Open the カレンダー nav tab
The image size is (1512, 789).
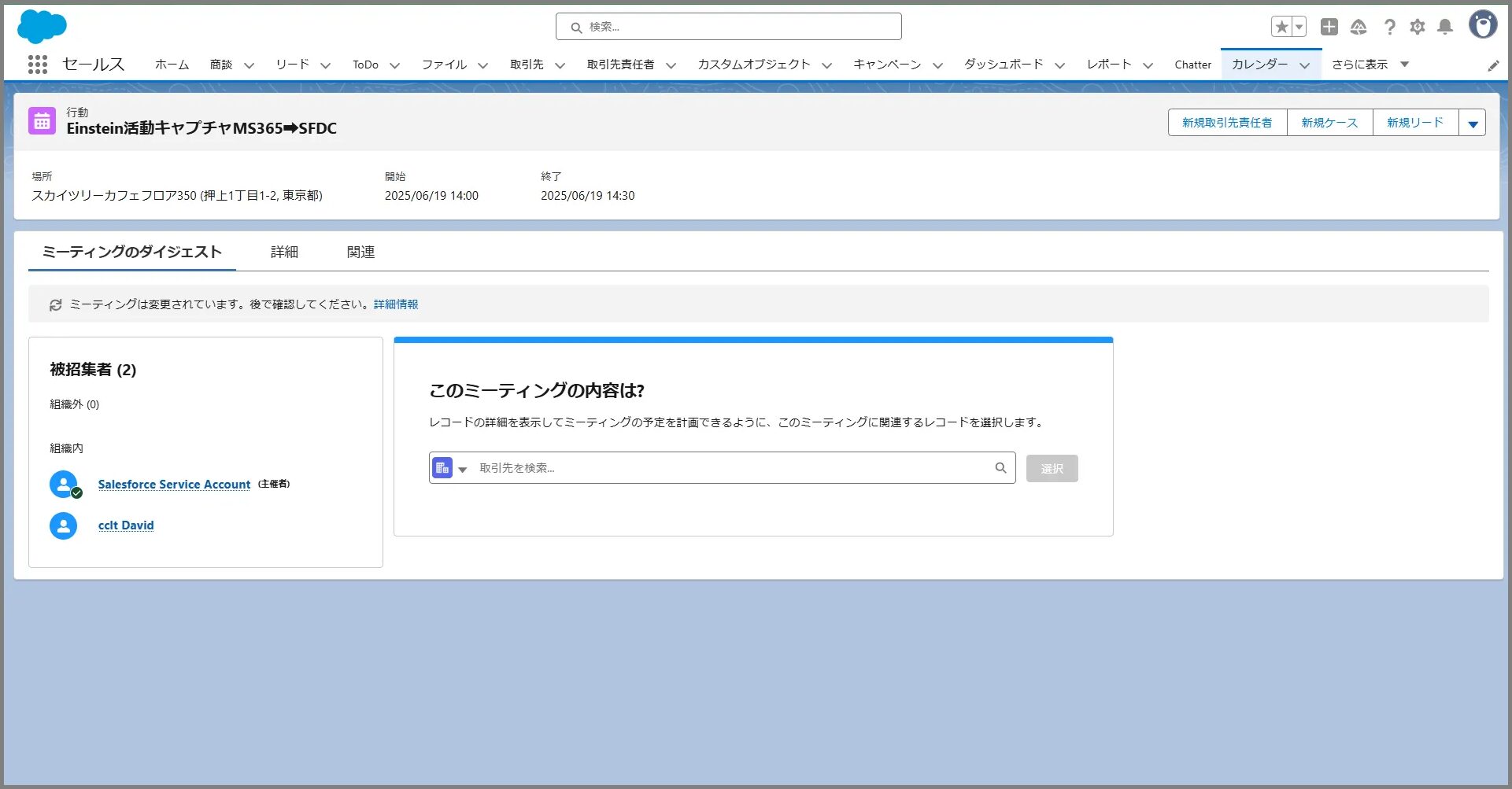click(1260, 65)
